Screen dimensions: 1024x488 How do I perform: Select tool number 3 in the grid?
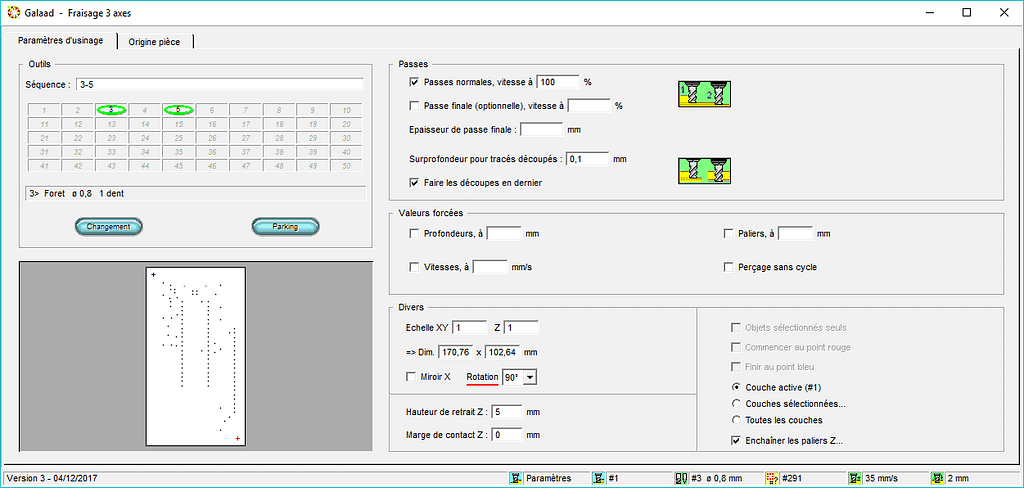(112, 110)
